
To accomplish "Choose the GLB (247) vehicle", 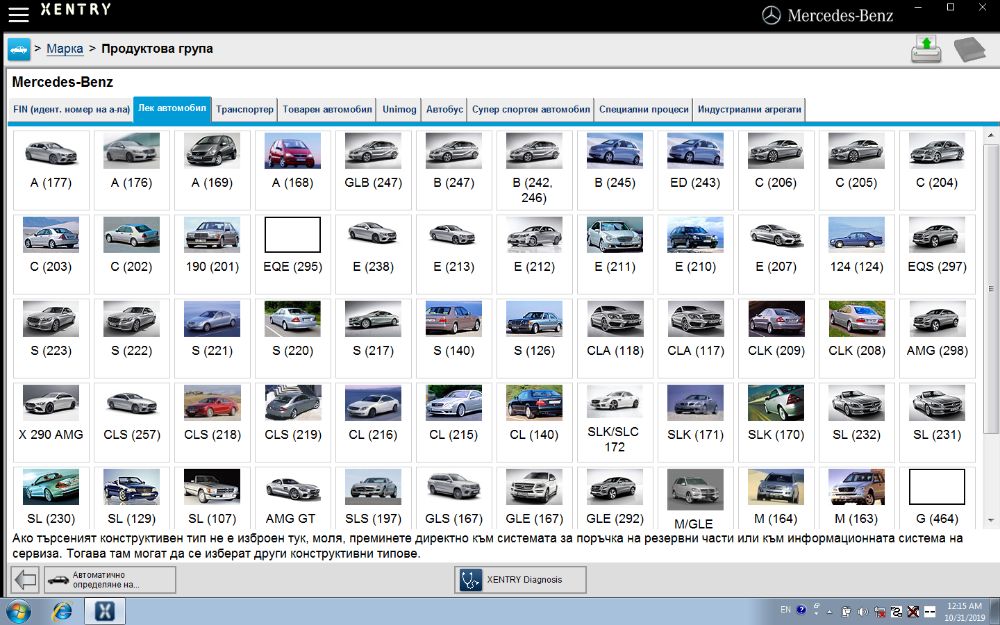I will pos(373,170).
